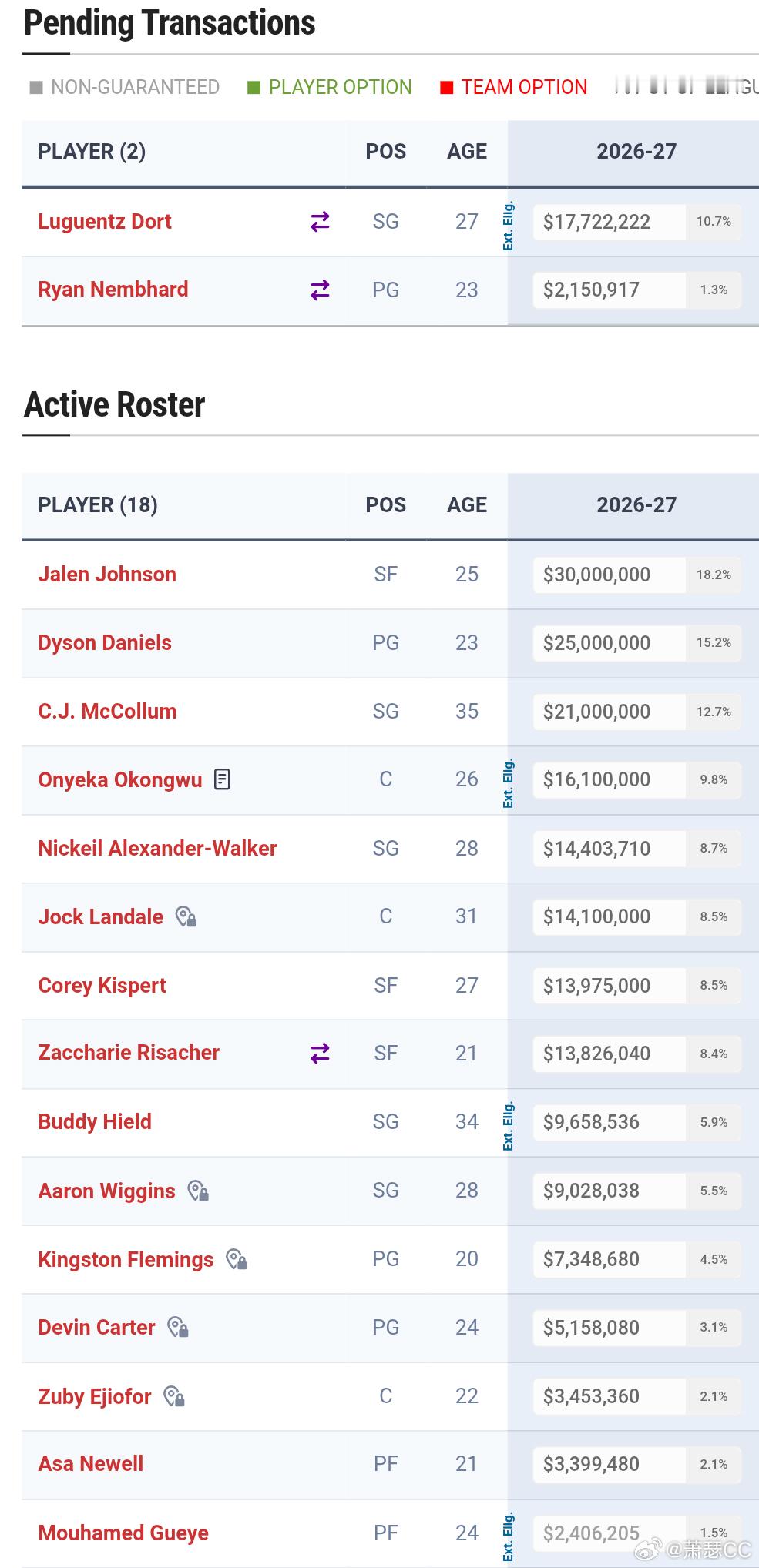Click the lock pin icon next to Kingston Flemings
Viewport: 759px width, 1568px height.
[x=236, y=1259]
